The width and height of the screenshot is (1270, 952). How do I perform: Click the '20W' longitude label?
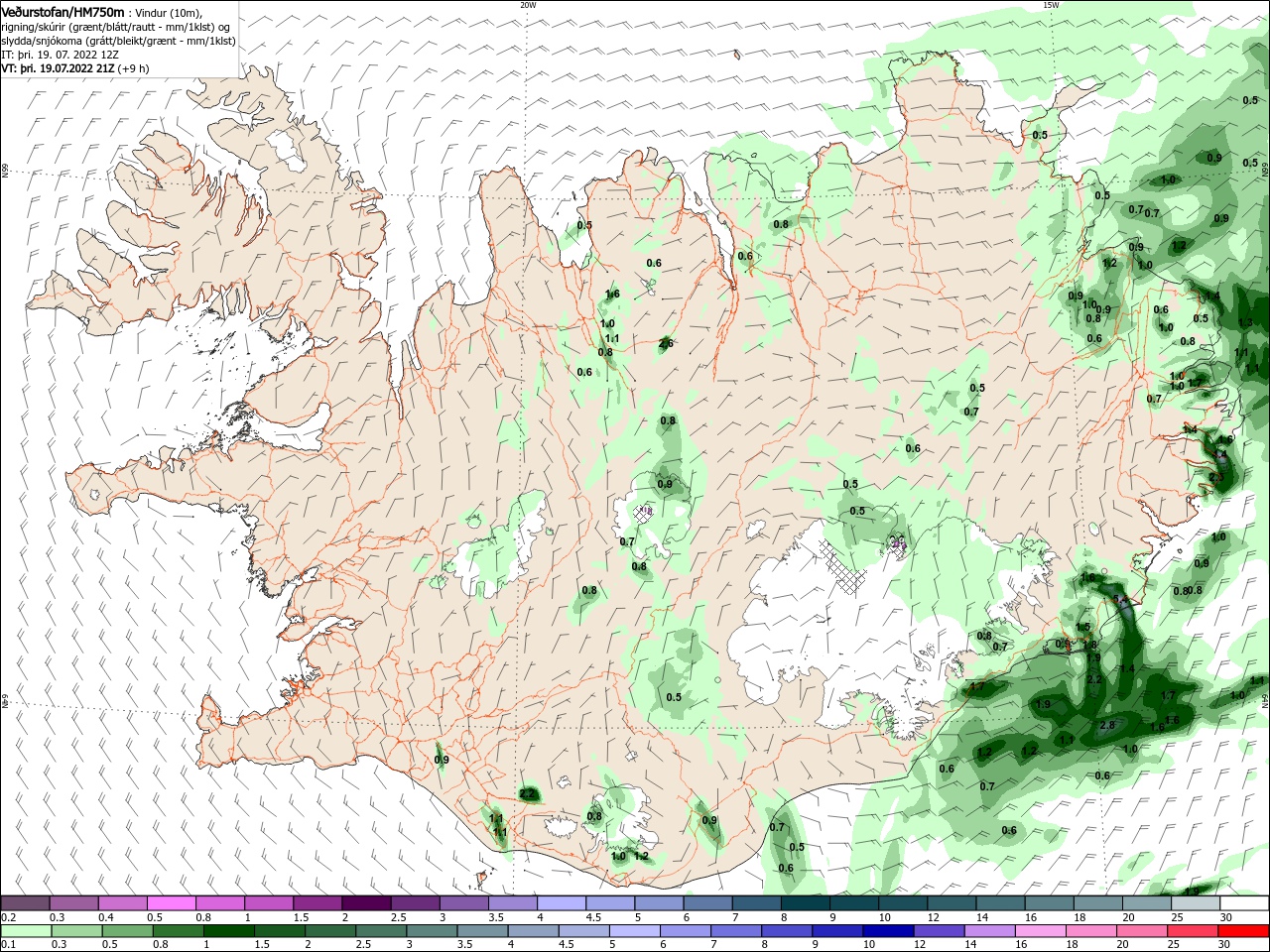[x=528, y=5]
